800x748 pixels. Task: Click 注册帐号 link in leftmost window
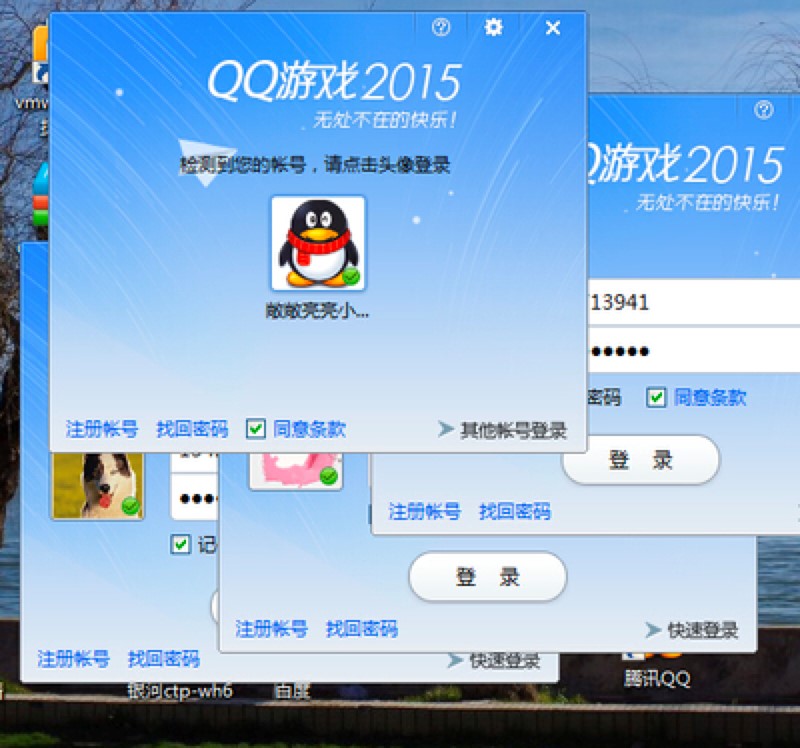[73, 659]
